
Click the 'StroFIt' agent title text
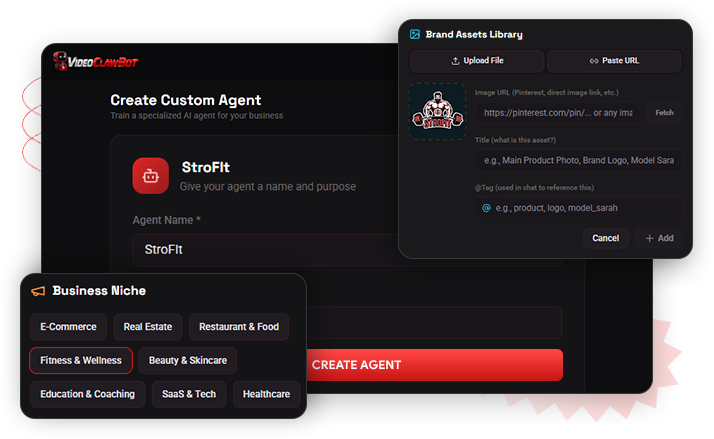[x=205, y=168]
